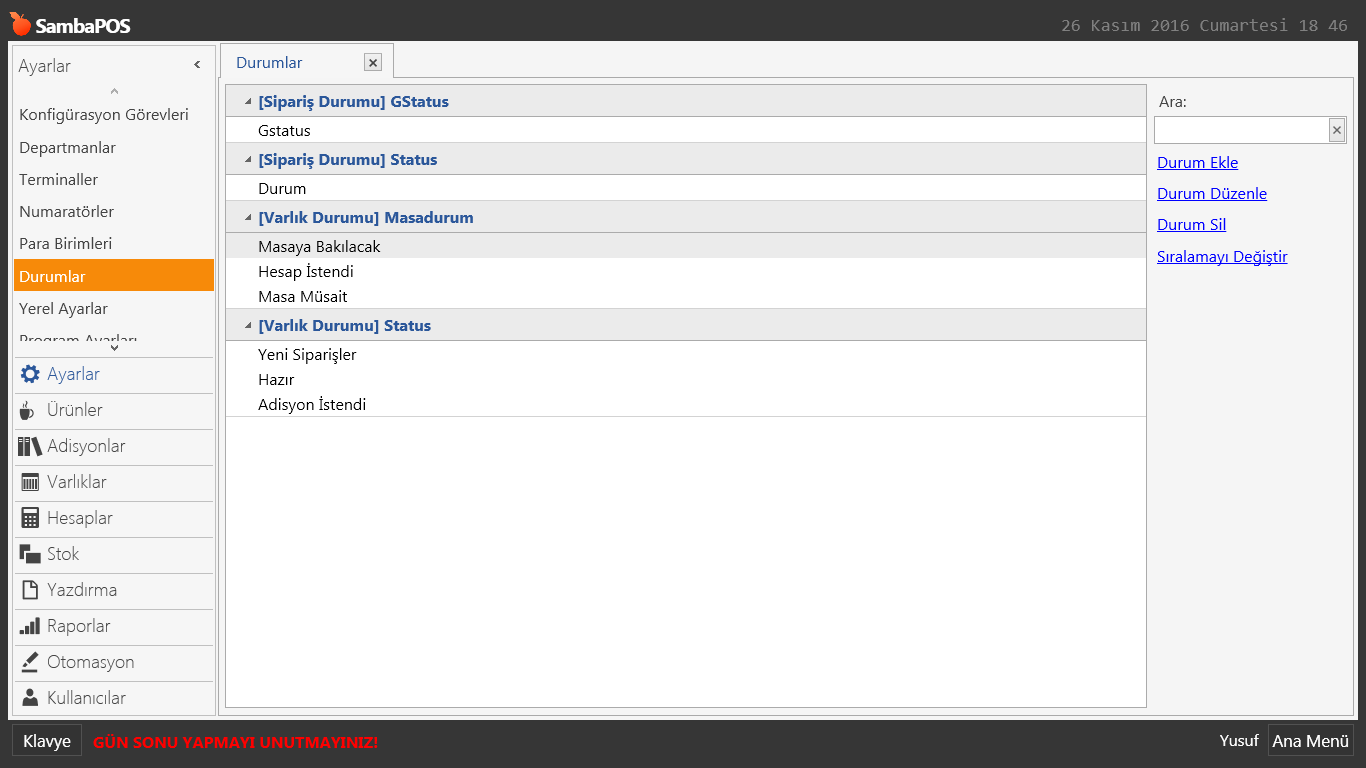Screen dimensions: 1366x768
Task: Click the Ara search input field
Action: coord(1240,130)
